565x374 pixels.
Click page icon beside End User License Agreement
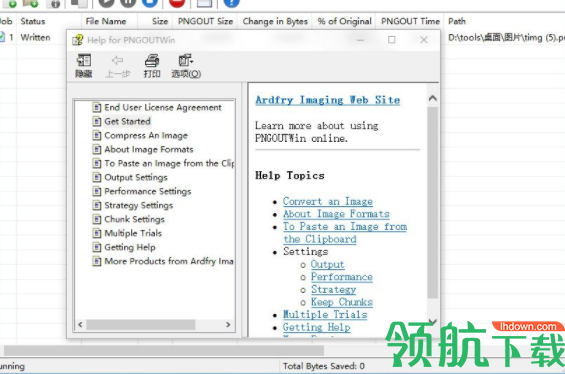97,107
